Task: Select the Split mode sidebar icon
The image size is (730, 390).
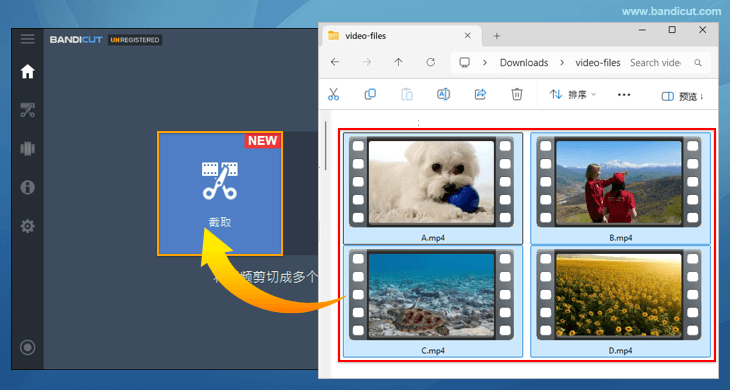Action: coord(27,149)
